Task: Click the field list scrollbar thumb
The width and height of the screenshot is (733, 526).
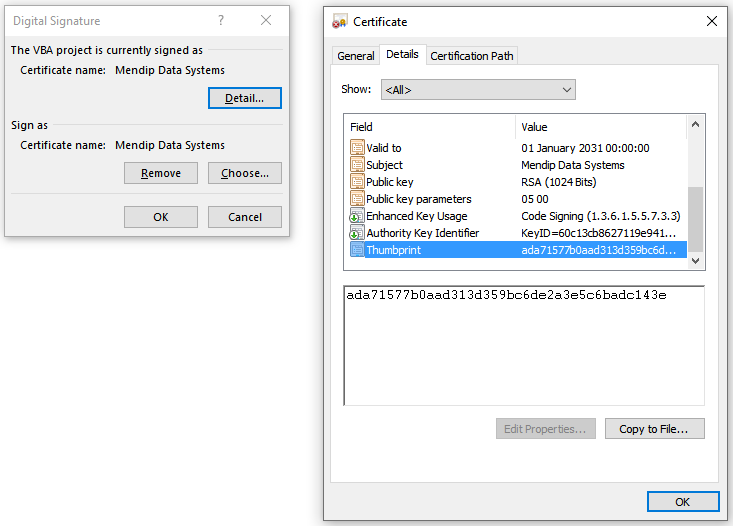Action: tap(695, 219)
